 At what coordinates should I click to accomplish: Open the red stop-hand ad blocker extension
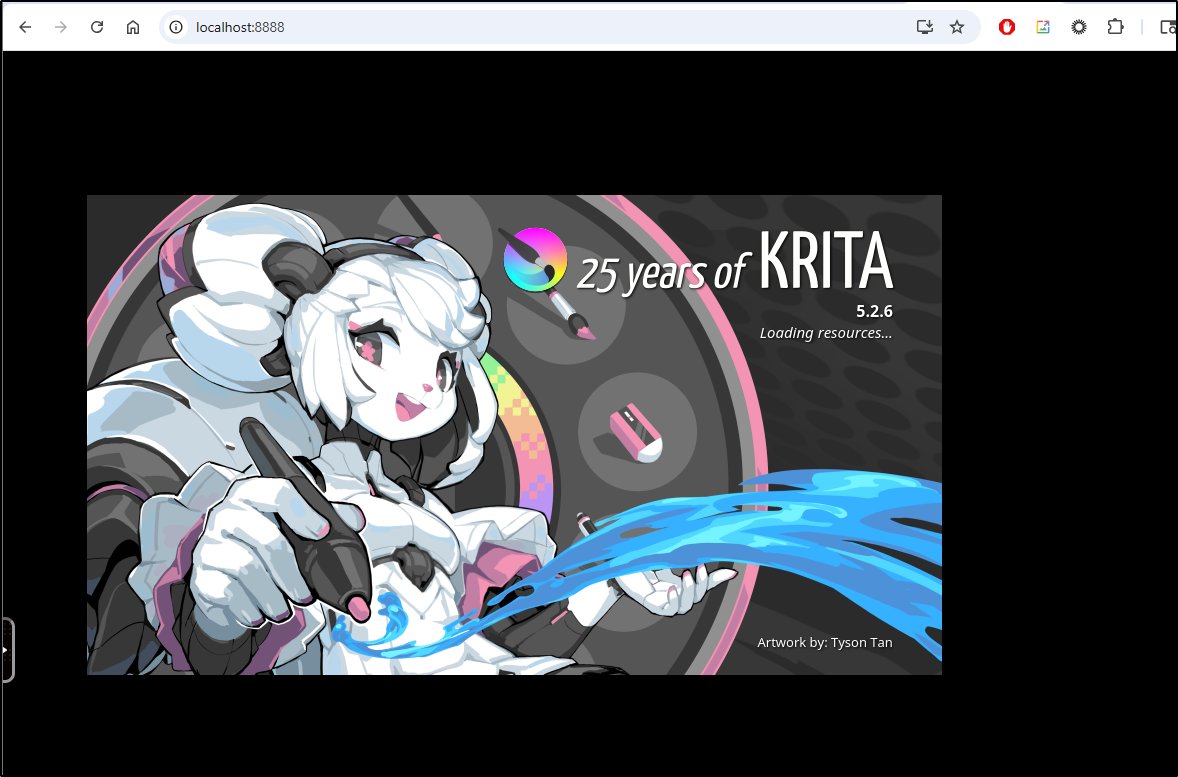[x=1007, y=27]
